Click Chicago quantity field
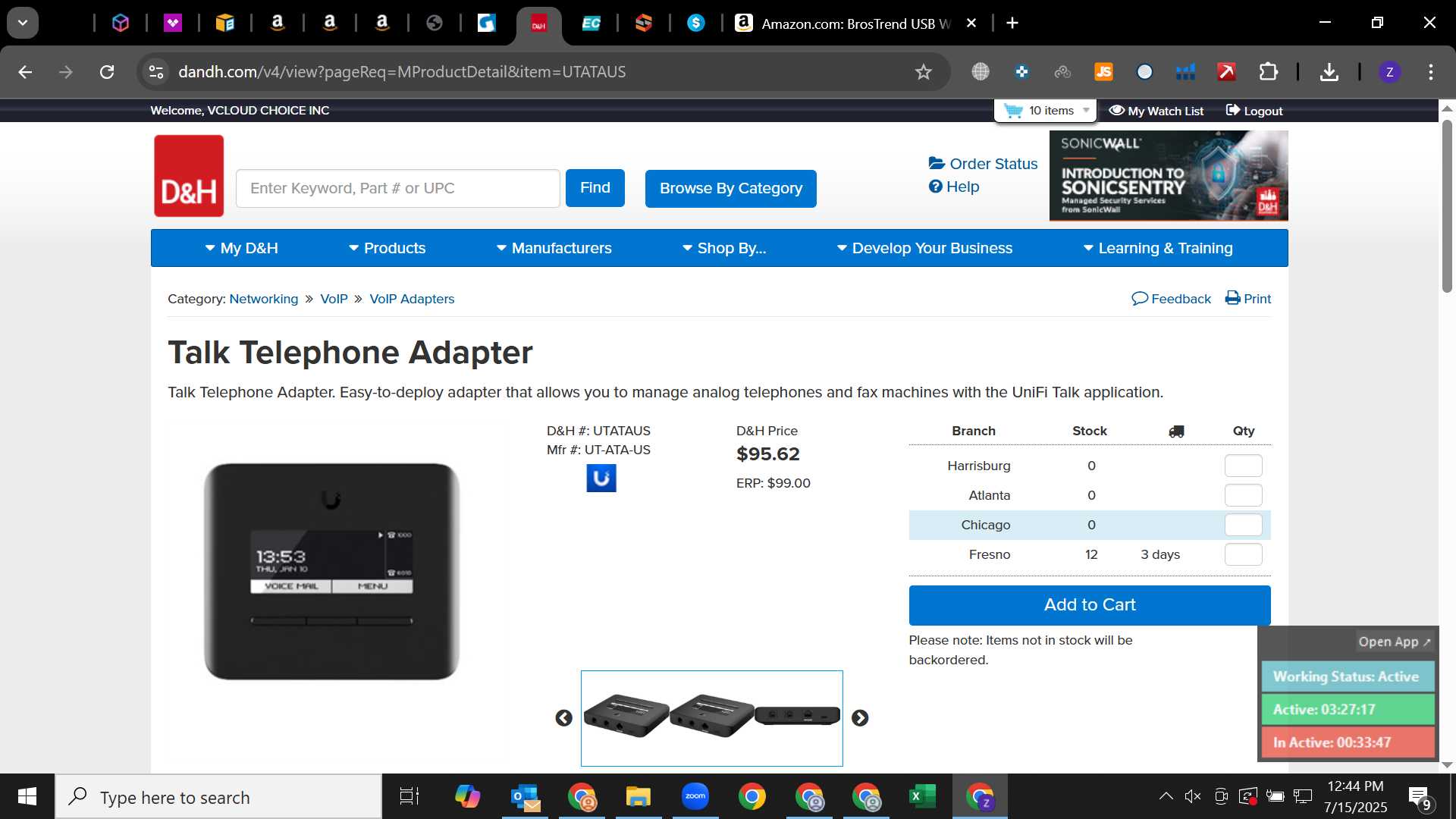 tap(1244, 525)
